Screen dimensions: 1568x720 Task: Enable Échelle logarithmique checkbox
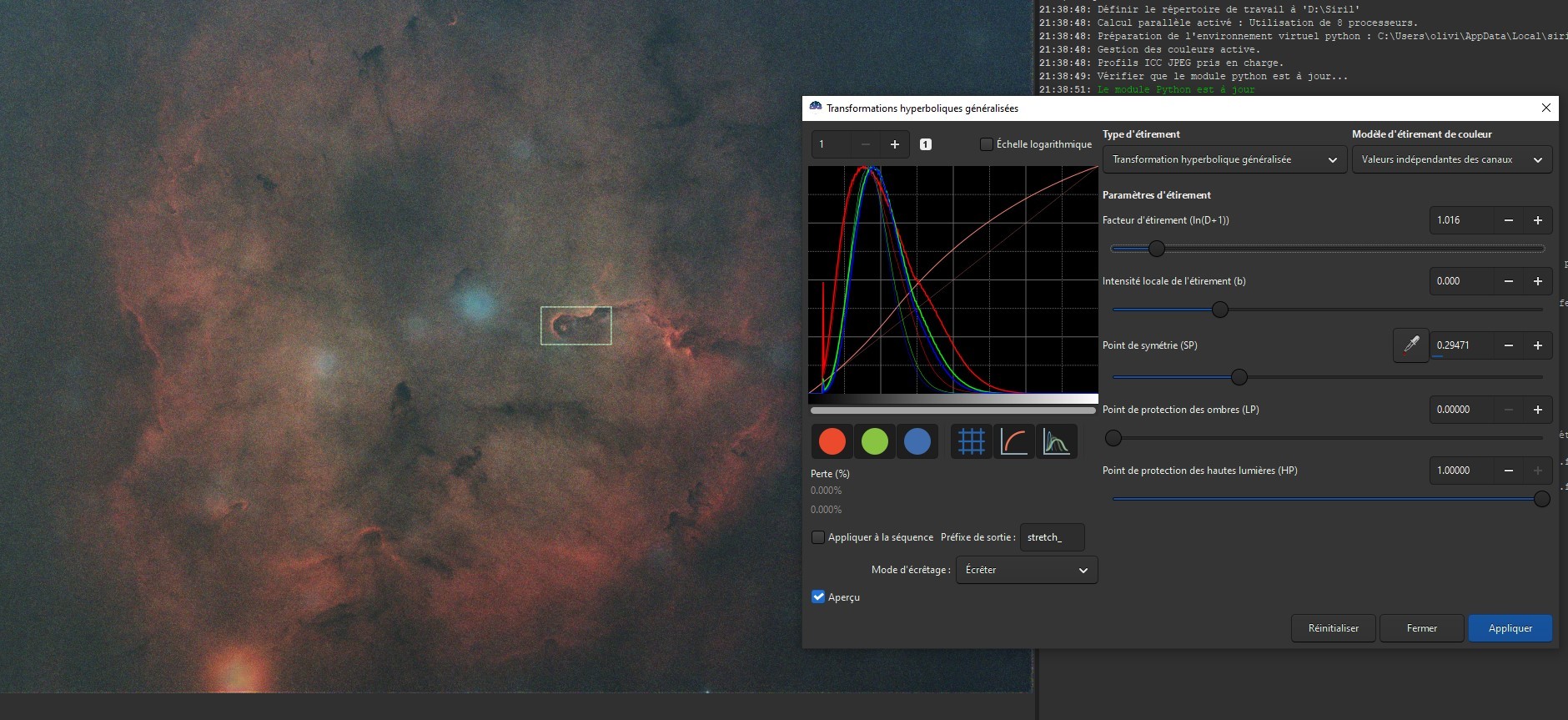tap(986, 144)
